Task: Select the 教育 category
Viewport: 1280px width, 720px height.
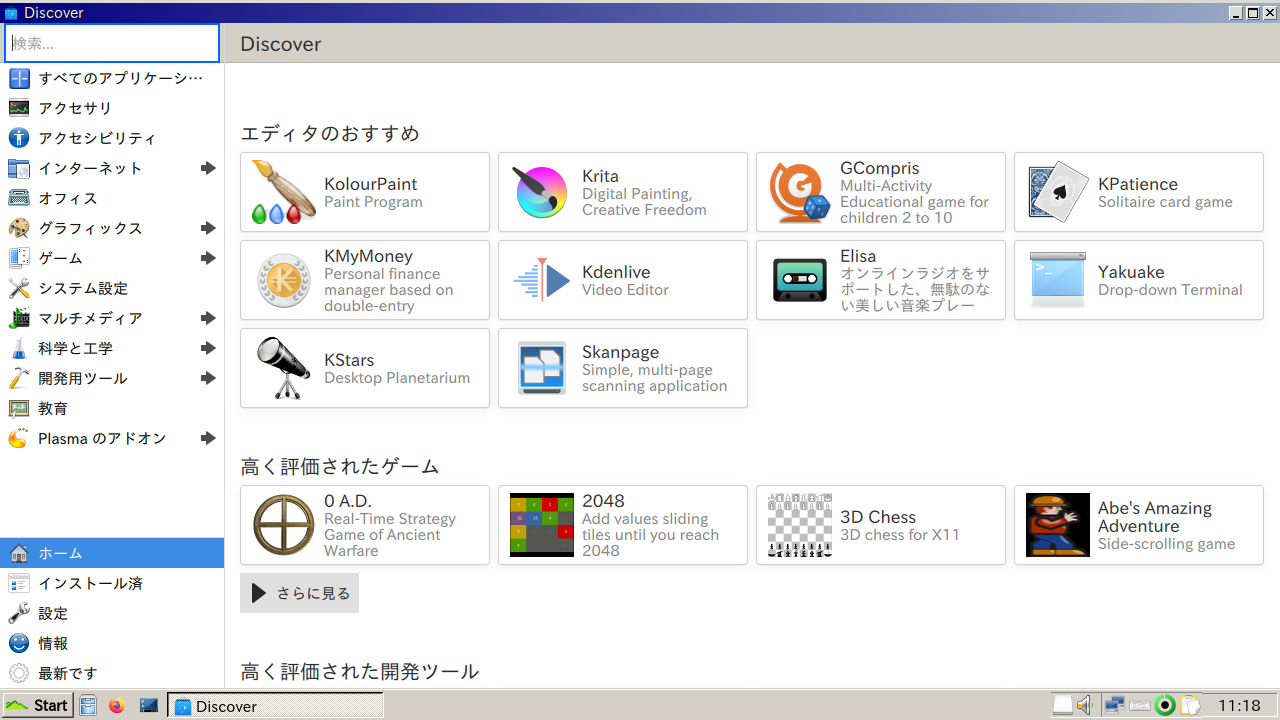Action: click(x=112, y=408)
